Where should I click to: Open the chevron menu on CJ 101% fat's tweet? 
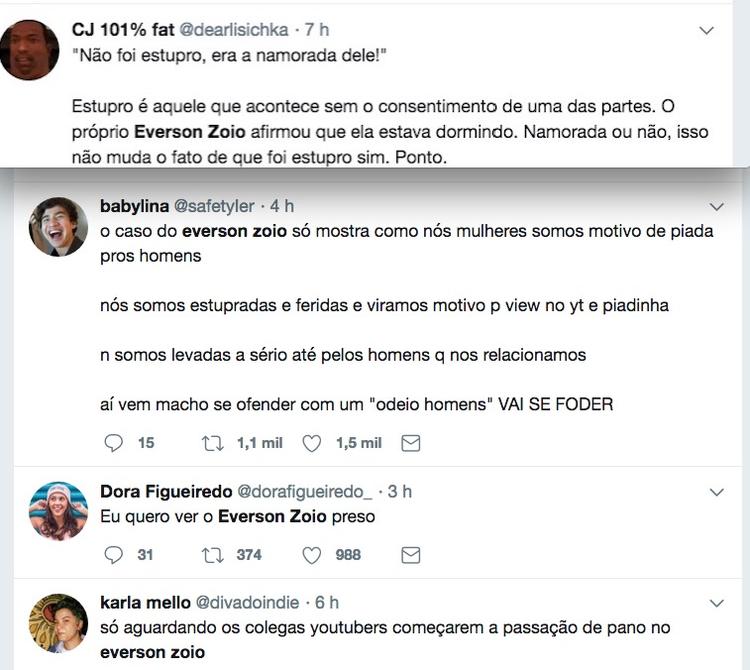(706, 31)
